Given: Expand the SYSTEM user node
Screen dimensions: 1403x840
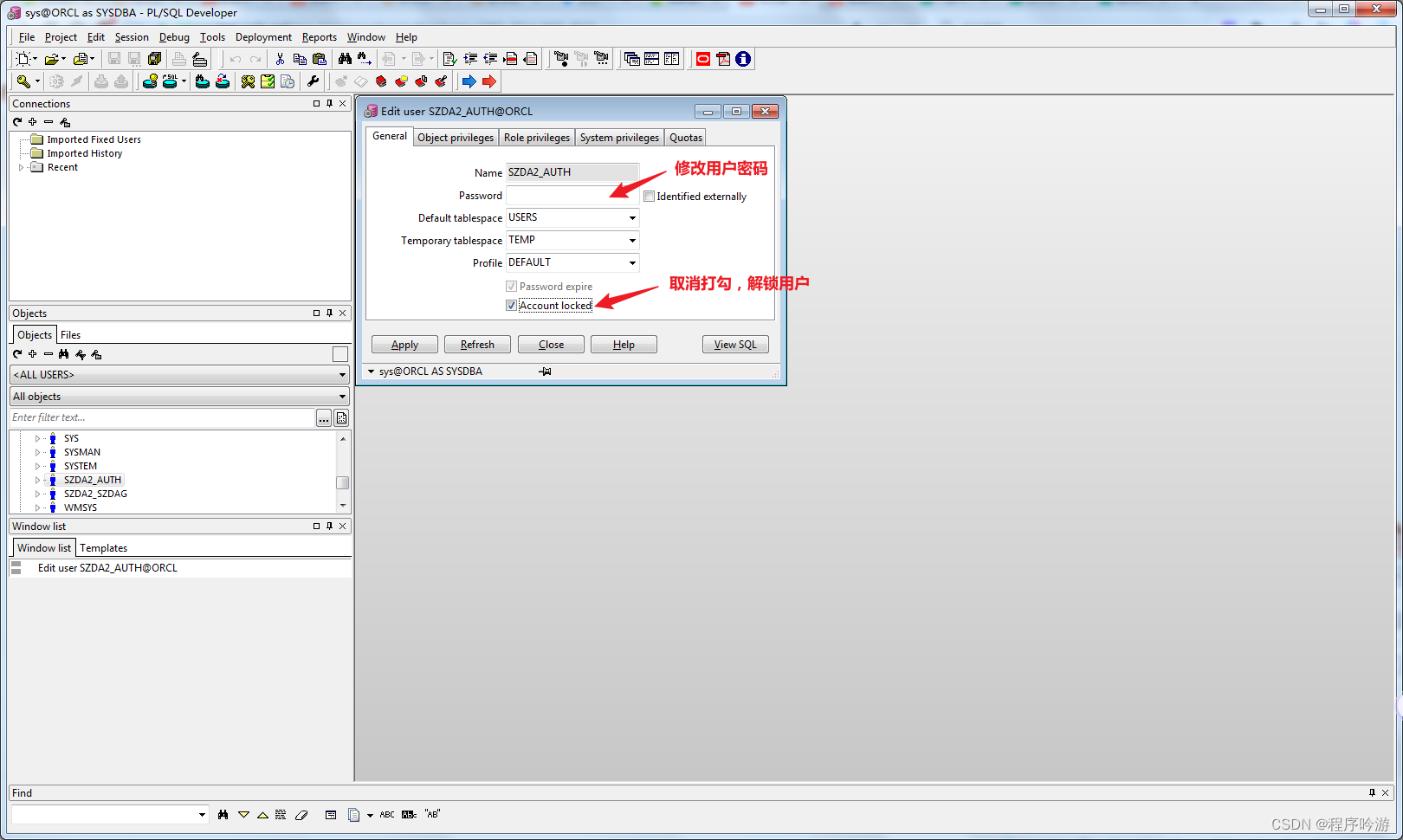Looking at the screenshot, I should pos(37,466).
